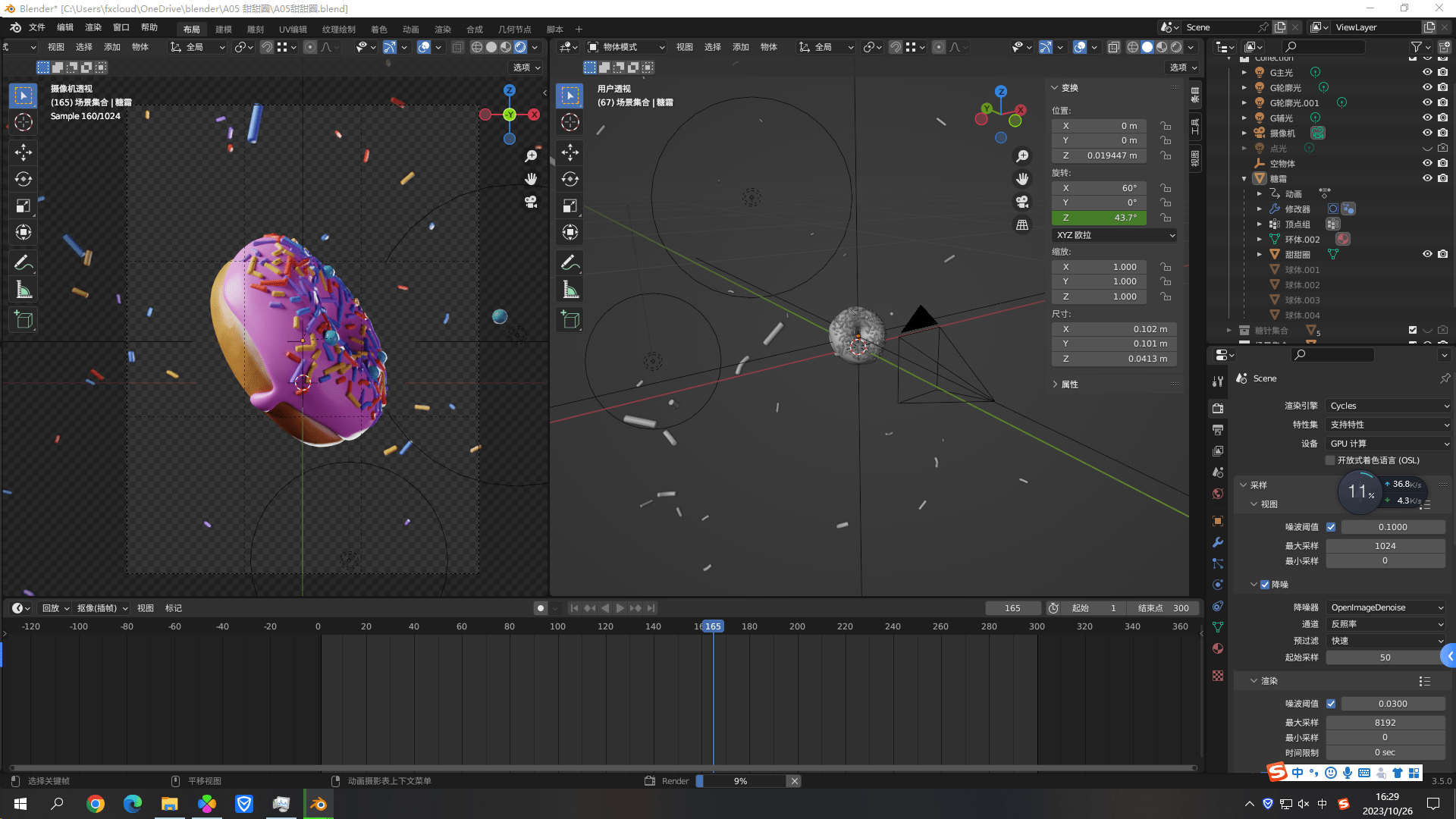The height and width of the screenshot is (819, 1456).
Task: Select the Transform tool in user perspective viewport
Action: point(570,232)
